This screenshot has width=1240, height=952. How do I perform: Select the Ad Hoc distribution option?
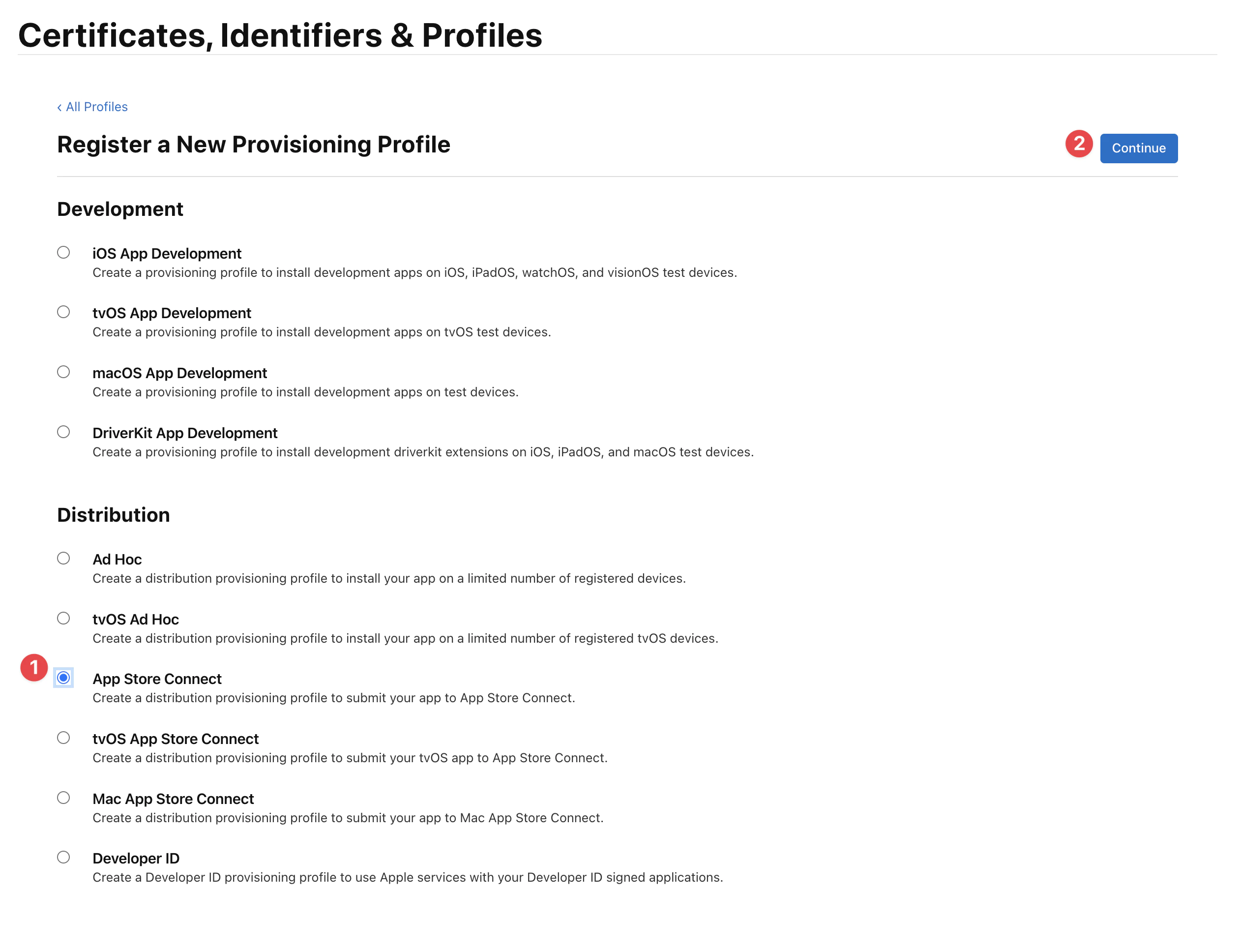[63, 559]
